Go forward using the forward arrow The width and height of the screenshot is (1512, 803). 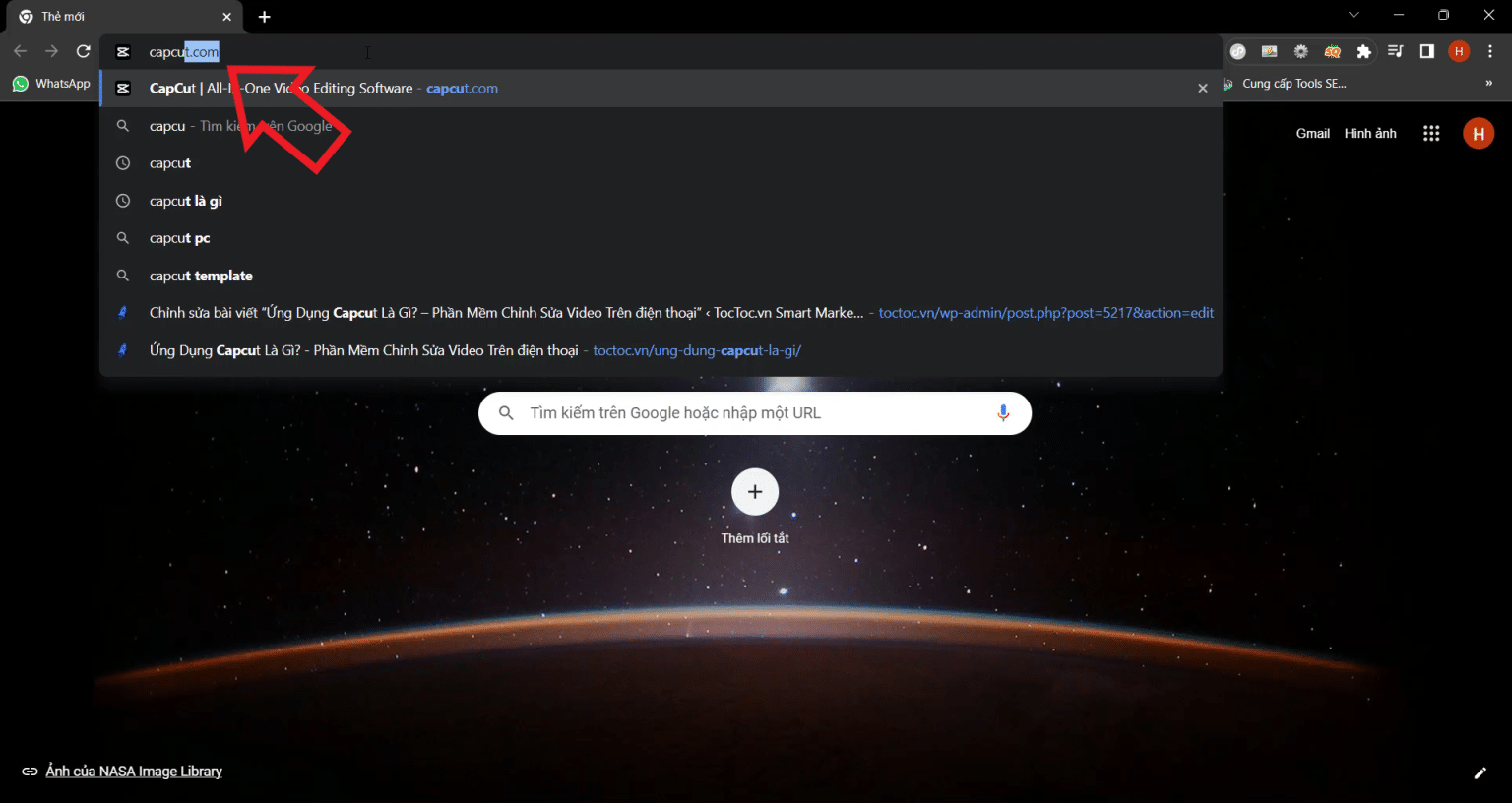52,51
